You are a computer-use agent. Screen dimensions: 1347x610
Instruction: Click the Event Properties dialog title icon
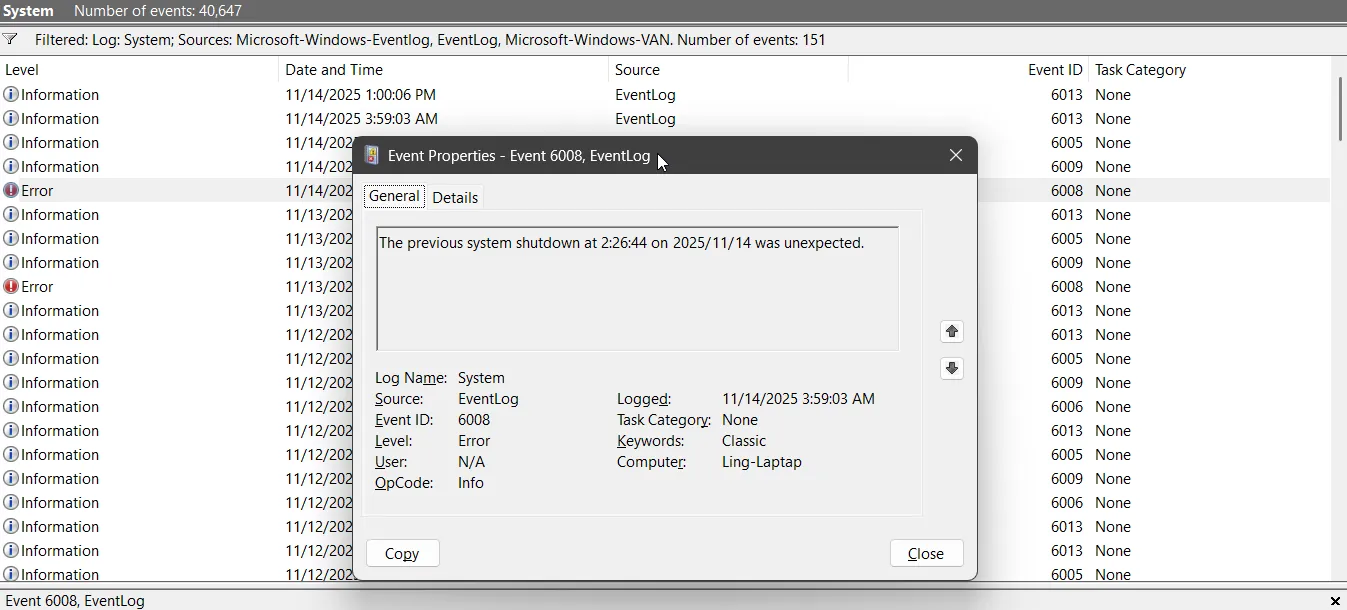[x=372, y=155]
